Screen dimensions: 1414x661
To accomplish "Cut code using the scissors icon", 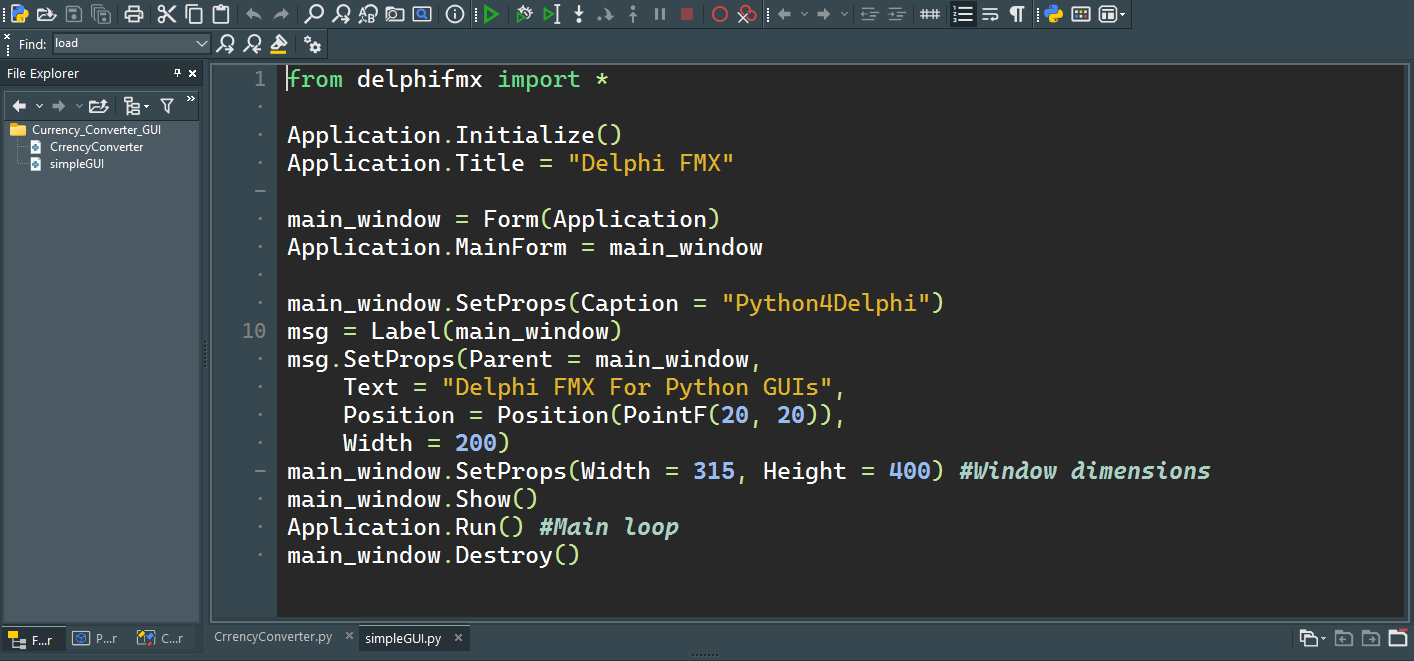I will (x=167, y=14).
